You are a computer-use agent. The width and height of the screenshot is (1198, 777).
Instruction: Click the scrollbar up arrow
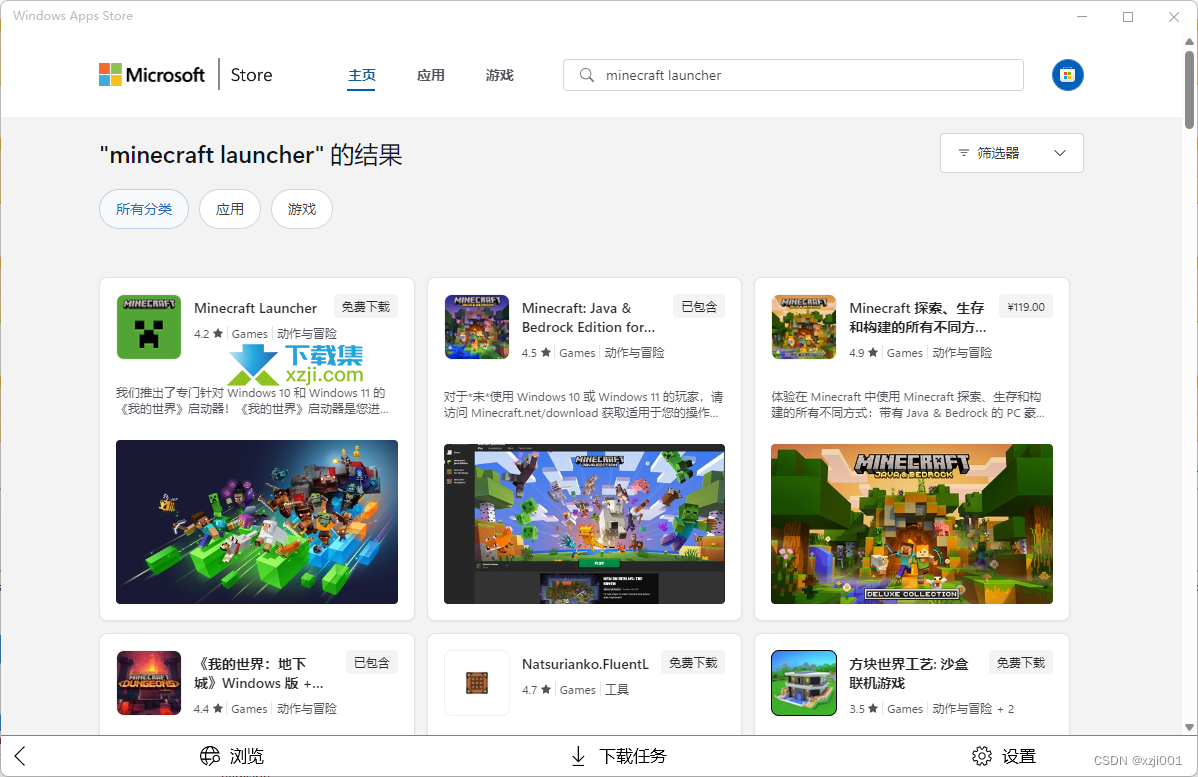click(x=1189, y=42)
